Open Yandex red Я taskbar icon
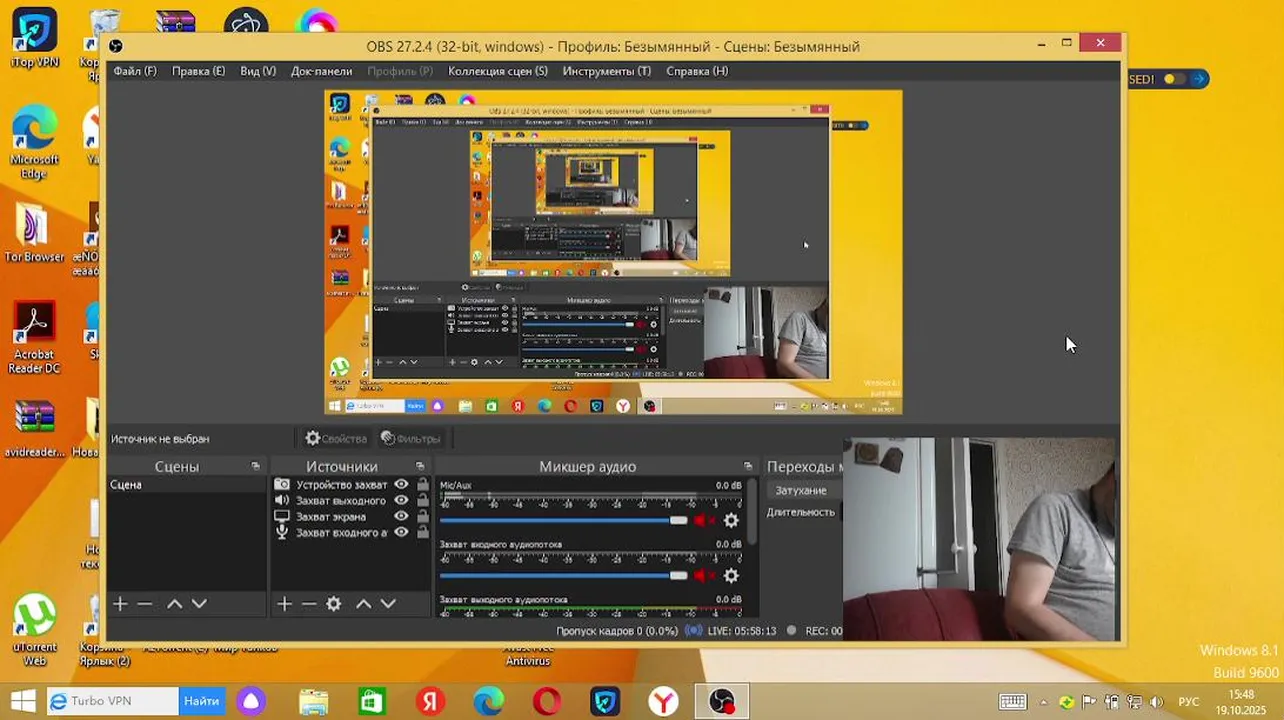1284x720 pixels. click(430, 702)
